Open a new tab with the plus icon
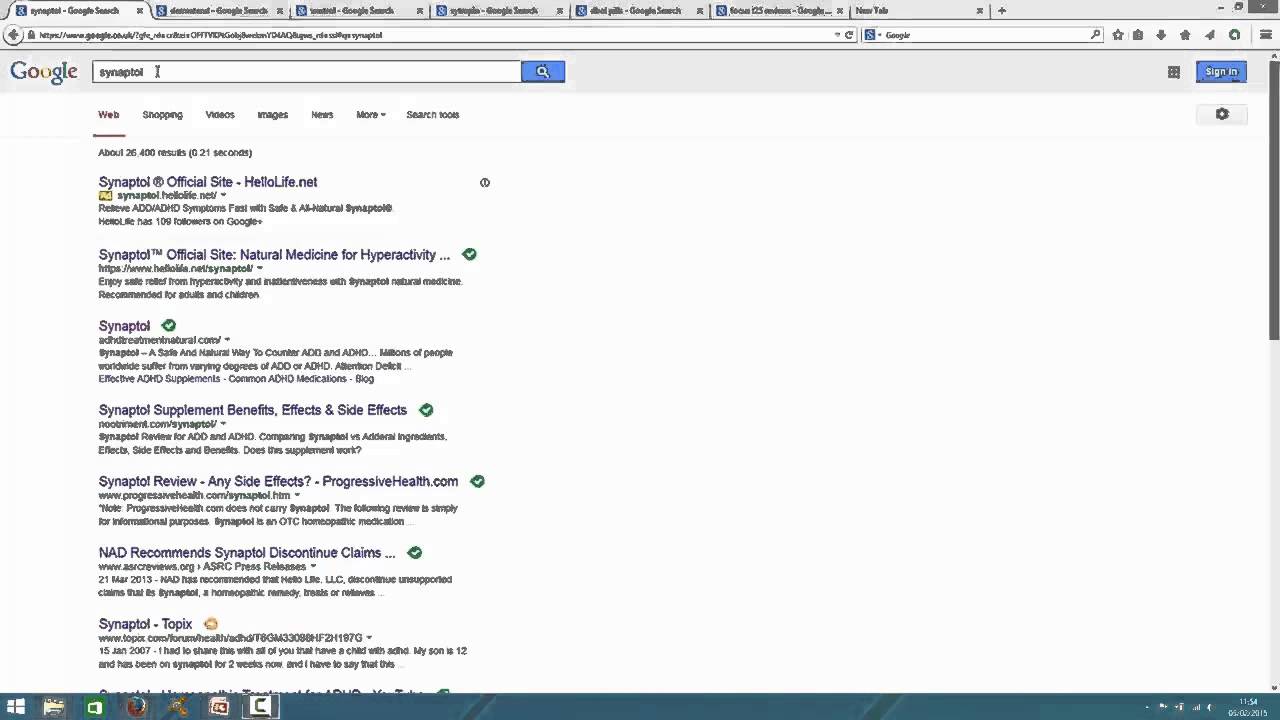The height and width of the screenshot is (720, 1280). tap(1002, 11)
